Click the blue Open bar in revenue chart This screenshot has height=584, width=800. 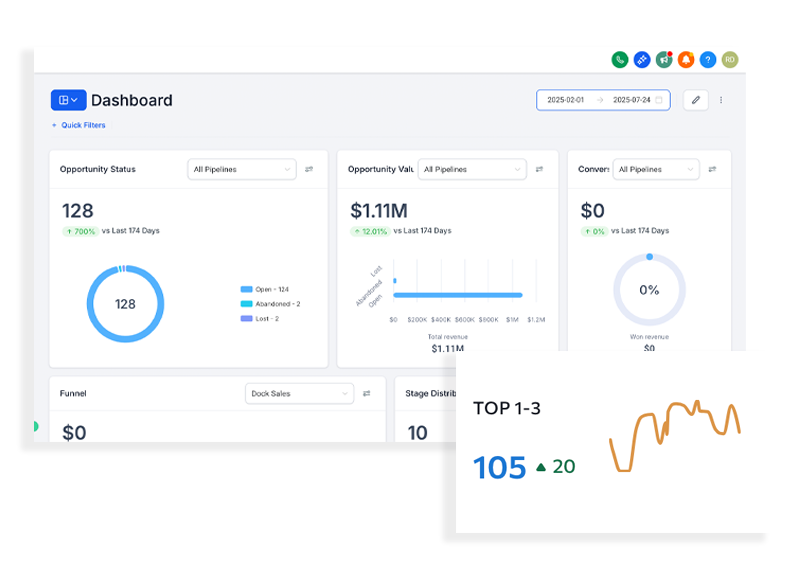point(460,295)
